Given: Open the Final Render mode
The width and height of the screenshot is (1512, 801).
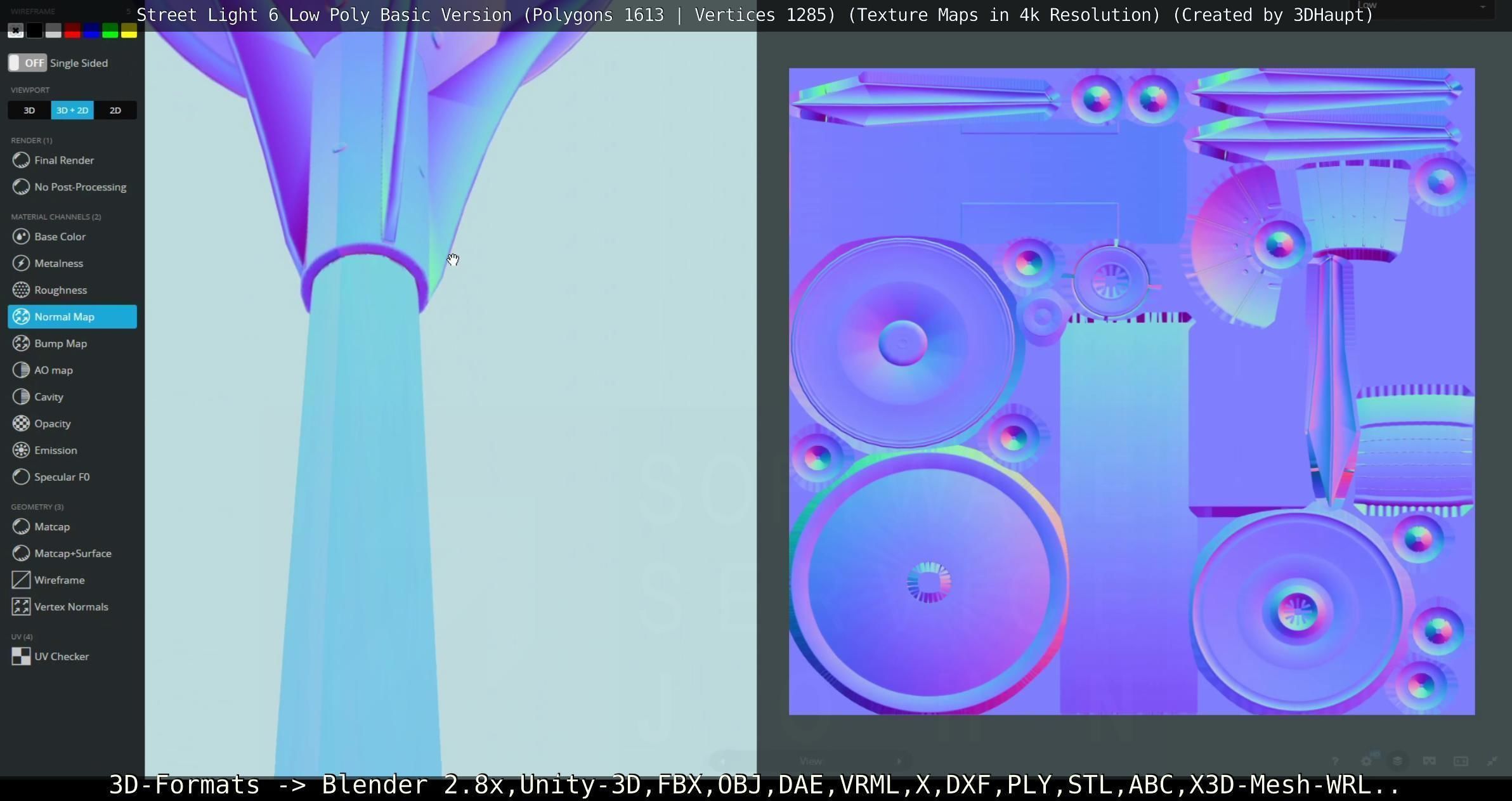Looking at the screenshot, I should coord(63,160).
